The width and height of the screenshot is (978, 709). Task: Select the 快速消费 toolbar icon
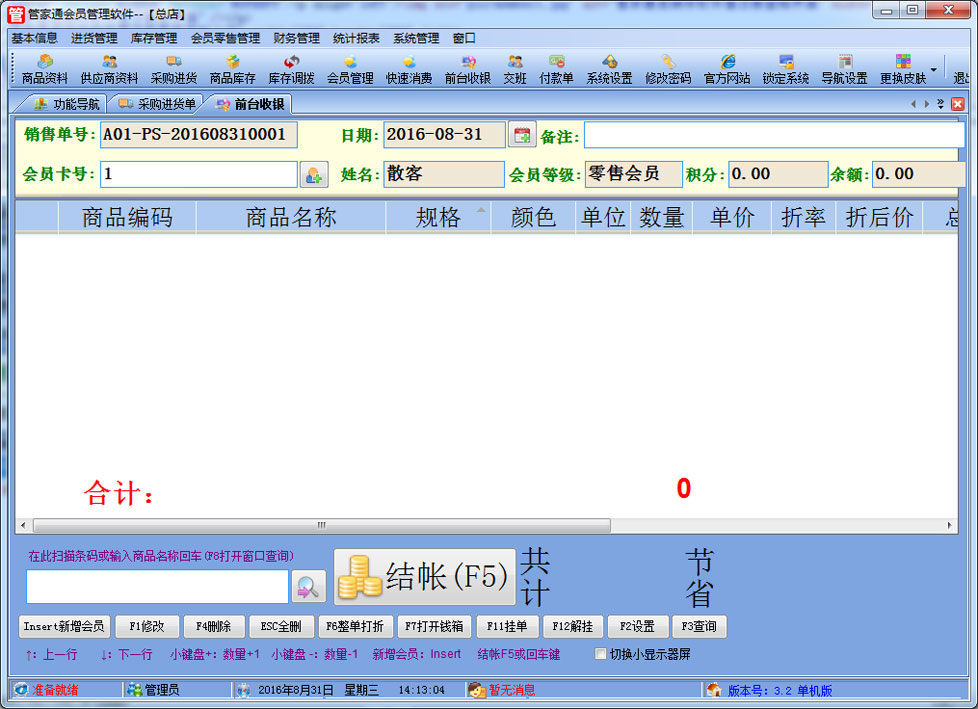[x=409, y=69]
